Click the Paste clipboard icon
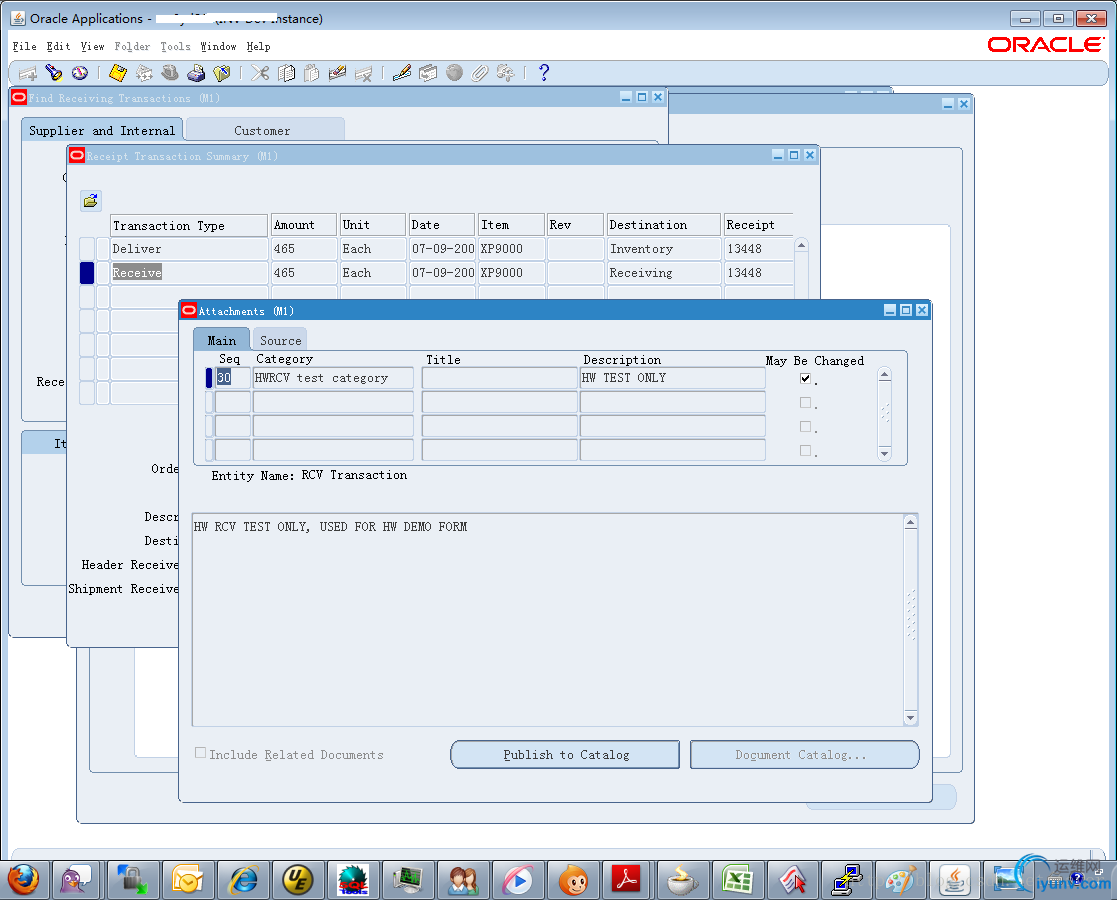Screen dimensions: 1117x900 tap(311, 73)
